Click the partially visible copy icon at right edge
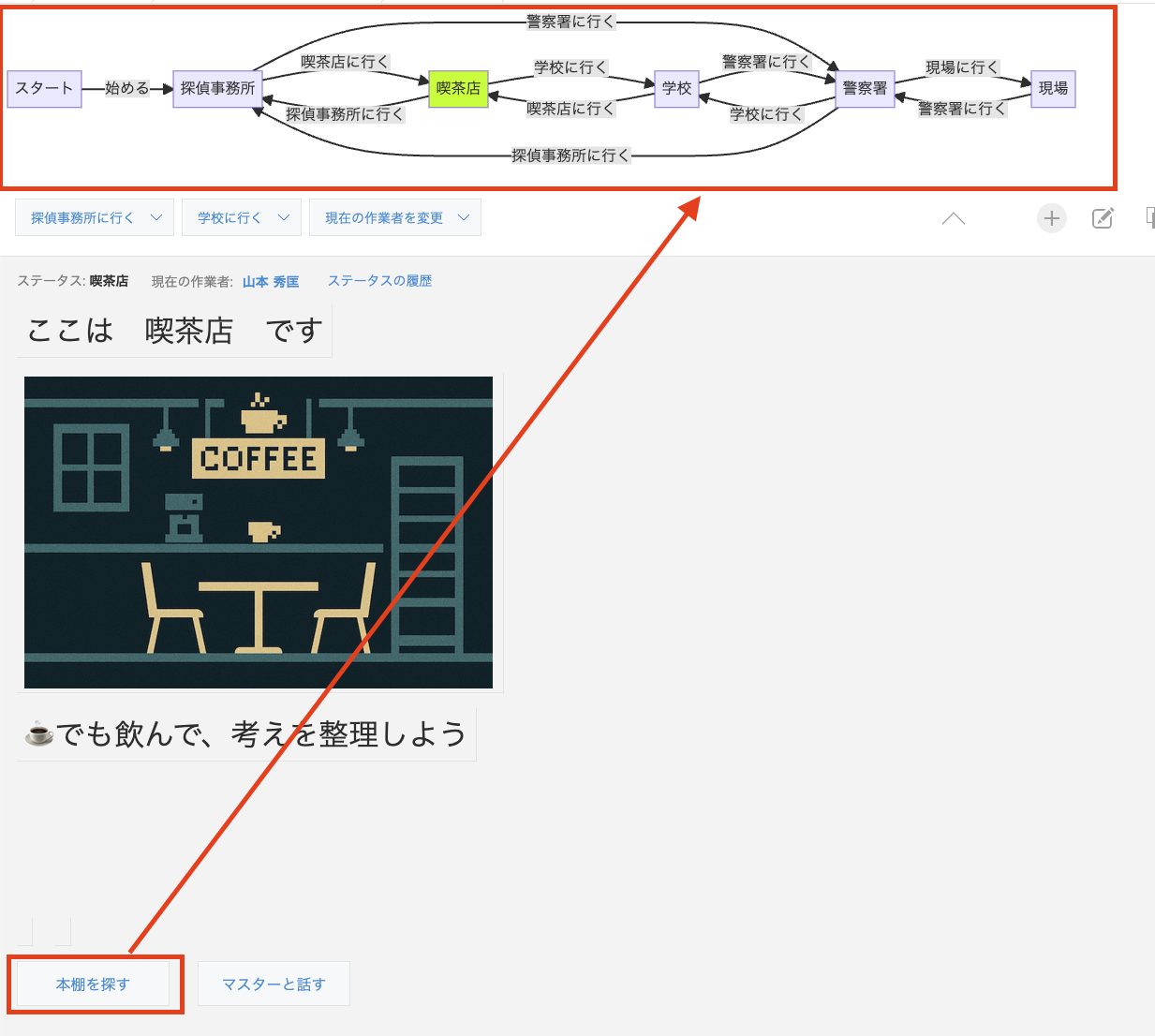Screen dimensions: 1155x1036 click(x=1149, y=217)
